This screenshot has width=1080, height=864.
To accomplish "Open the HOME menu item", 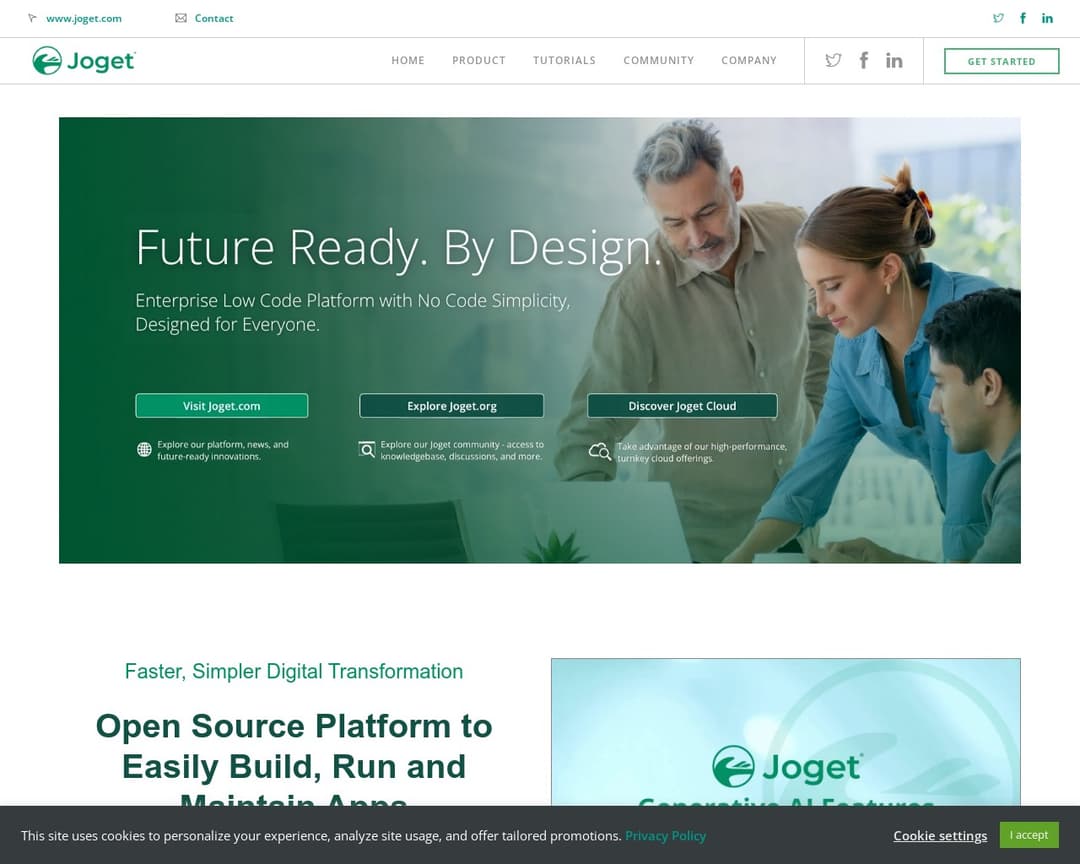I will [x=408, y=61].
